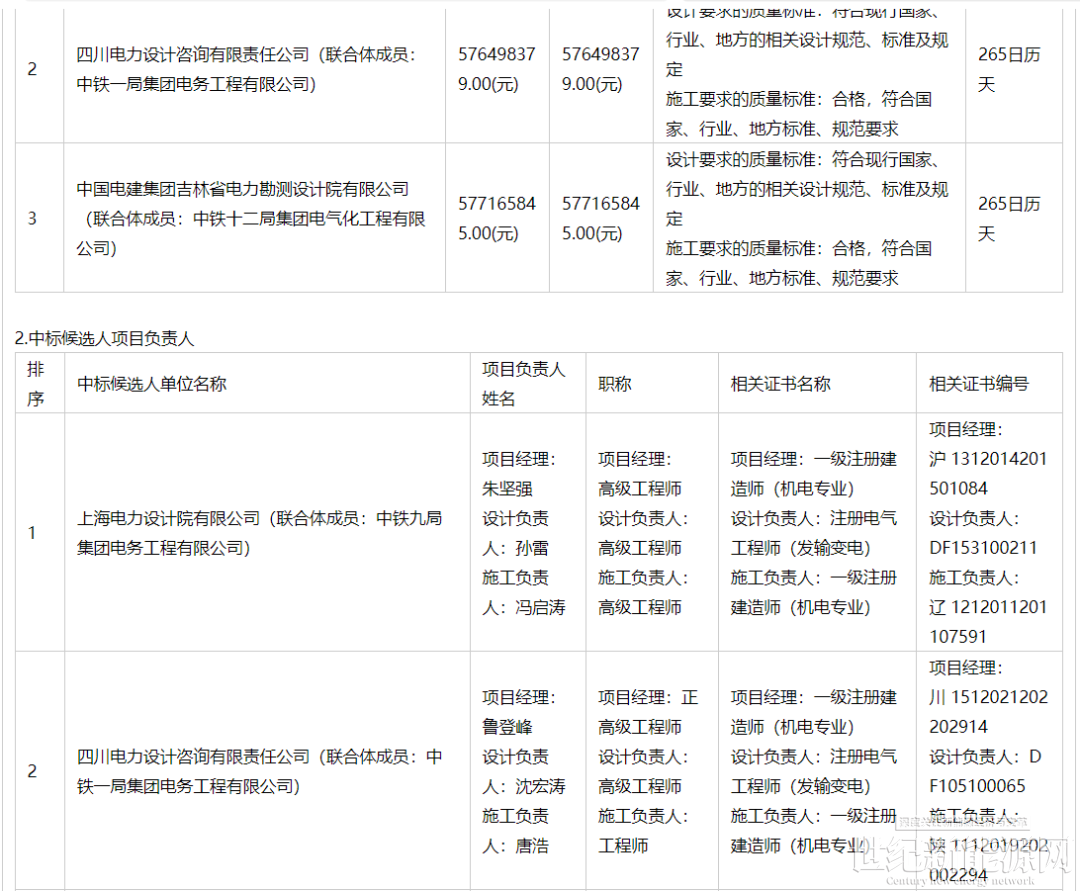Screen dimensions: 1080x891
Task: Click quality standard text in row 3
Action: click(807, 218)
